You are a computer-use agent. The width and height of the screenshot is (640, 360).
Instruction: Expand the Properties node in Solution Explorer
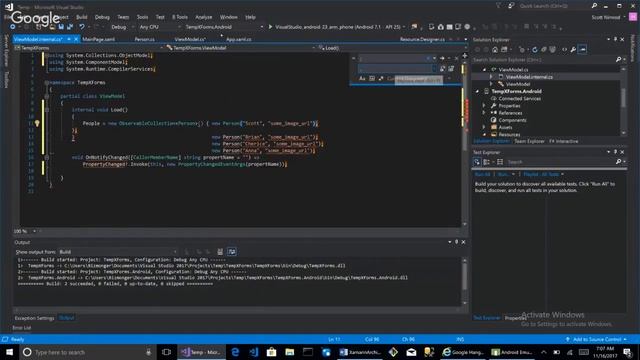(x=484, y=106)
